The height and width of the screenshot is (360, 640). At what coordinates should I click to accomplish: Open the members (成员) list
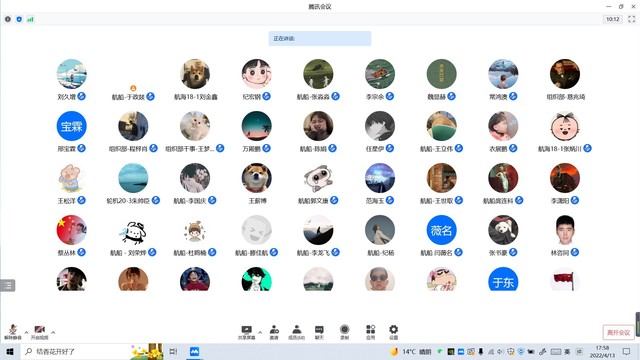pyautogui.click(x=297, y=333)
